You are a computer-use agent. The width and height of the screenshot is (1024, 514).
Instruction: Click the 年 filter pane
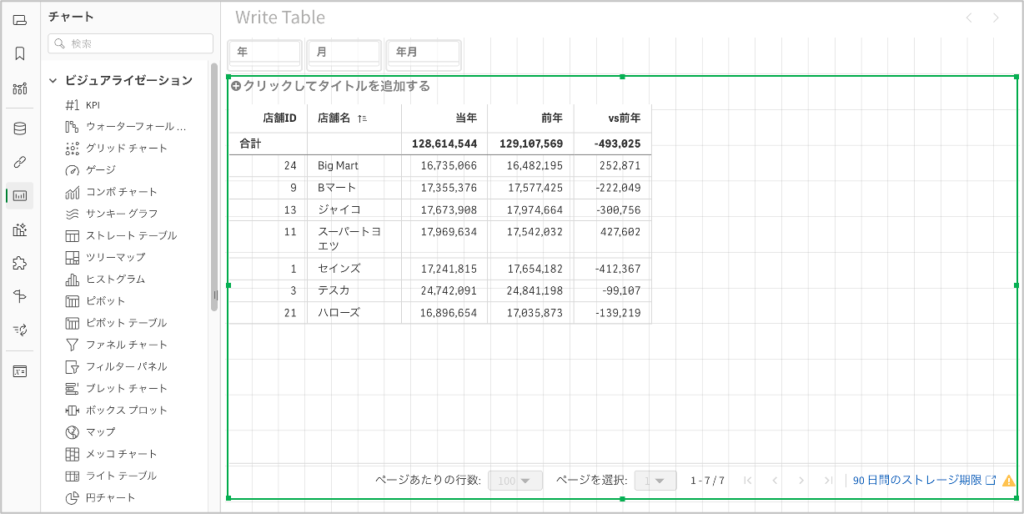pyautogui.click(x=265, y=52)
